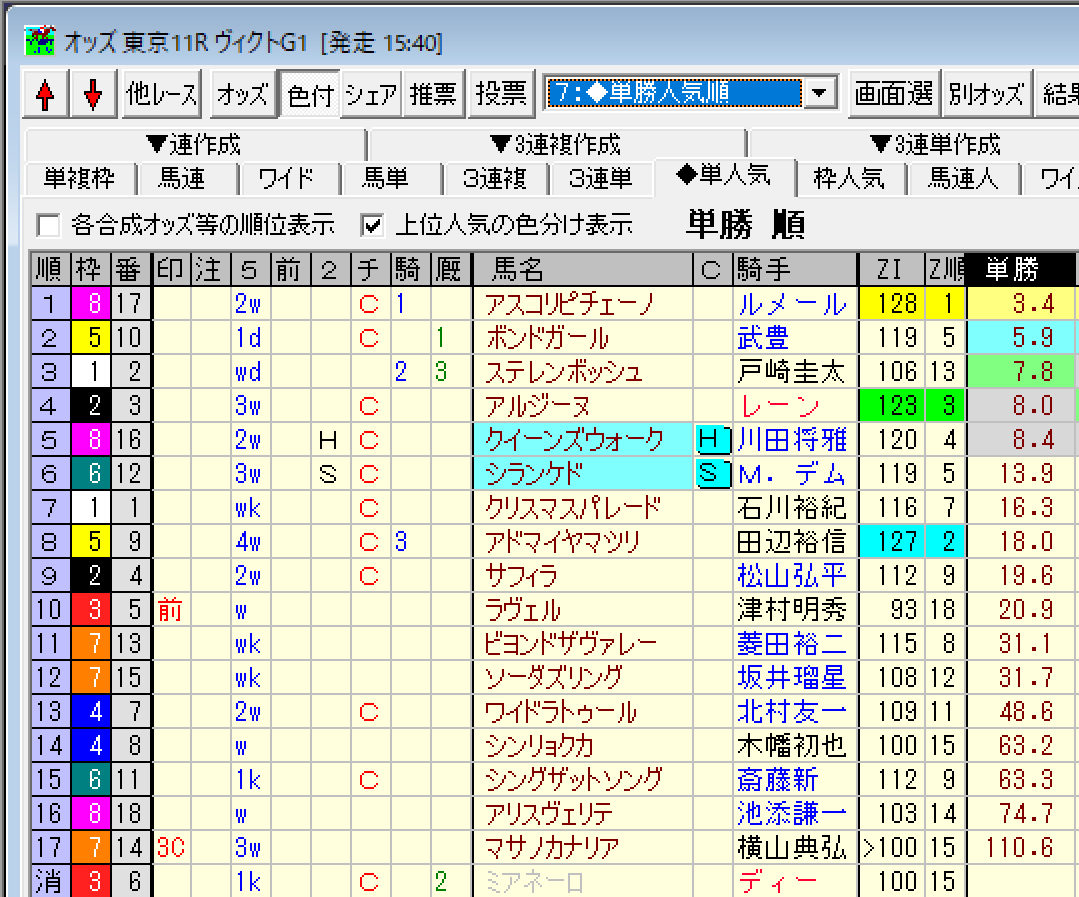Click the 画面選 button
The image size is (1079, 897).
(893, 94)
